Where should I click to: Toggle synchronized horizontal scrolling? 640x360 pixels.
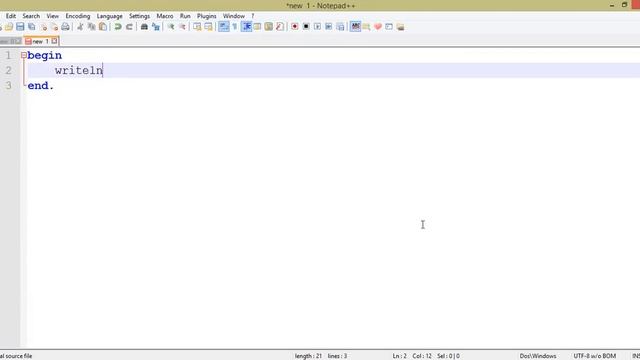208,27
